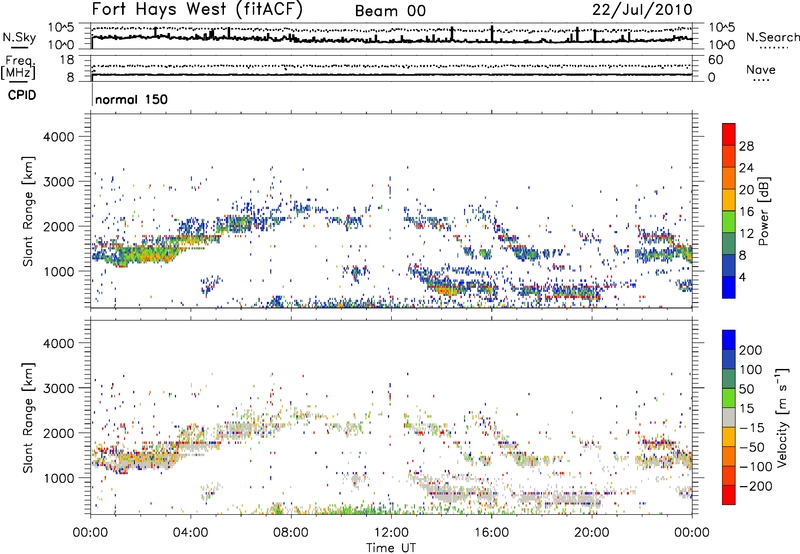
Task: Click the '200' velocity colorbar tick value
Action: click(751, 350)
